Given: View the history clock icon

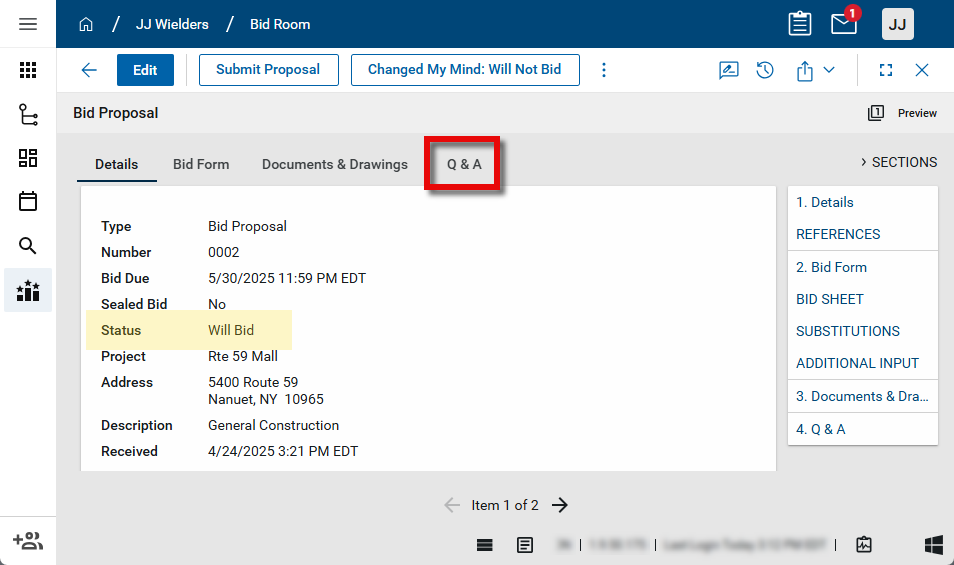Looking at the screenshot, I should 765,70.
